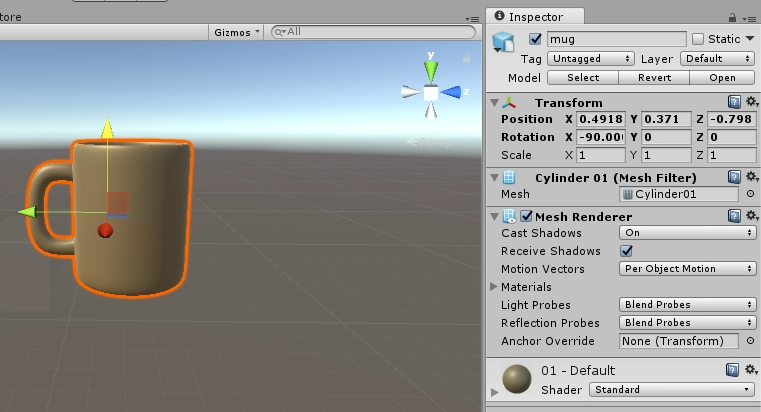The image size is (761, 412).
Task: Collapse the Mesh Filter component foldout
Action: [x=495, y=178]
